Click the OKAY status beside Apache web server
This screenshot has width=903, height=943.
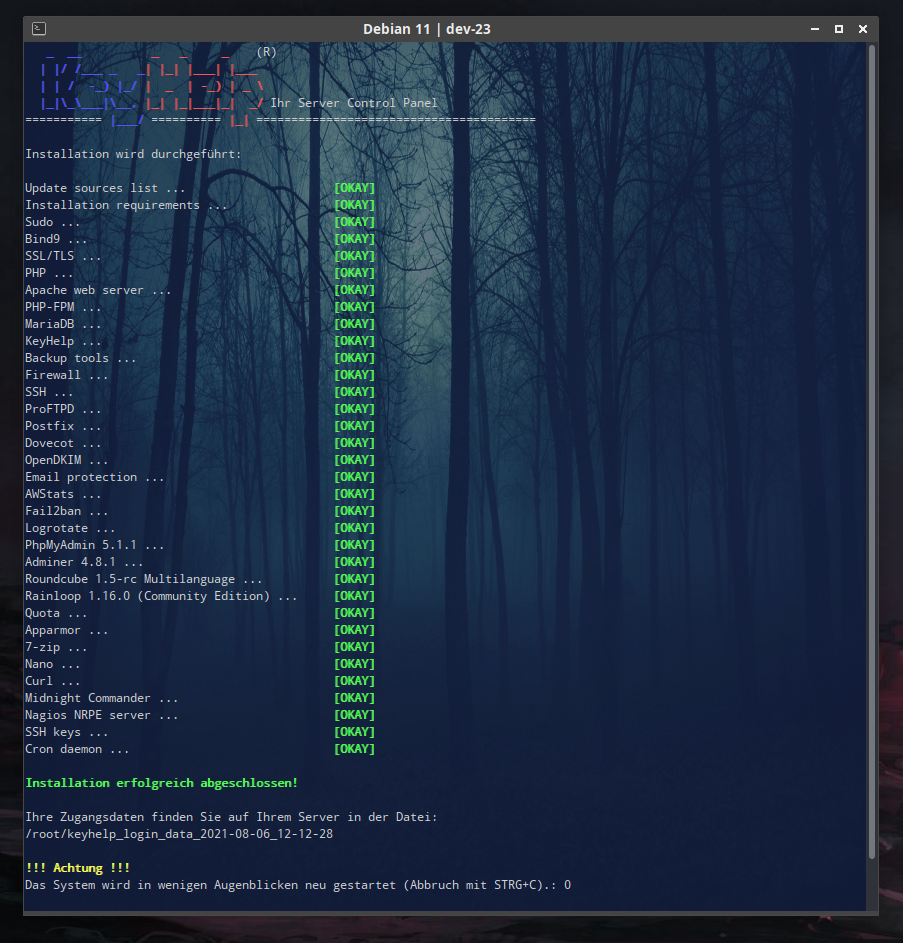354,290
